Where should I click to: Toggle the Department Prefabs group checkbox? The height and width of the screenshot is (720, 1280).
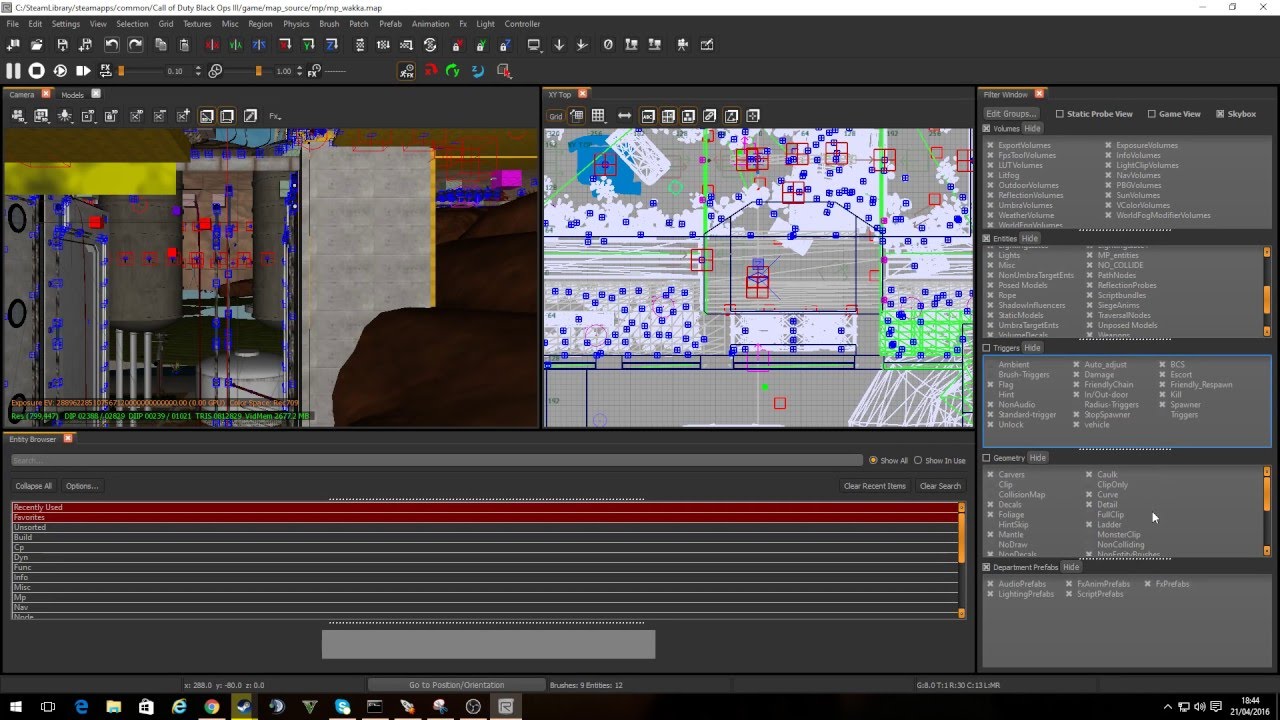986,568
